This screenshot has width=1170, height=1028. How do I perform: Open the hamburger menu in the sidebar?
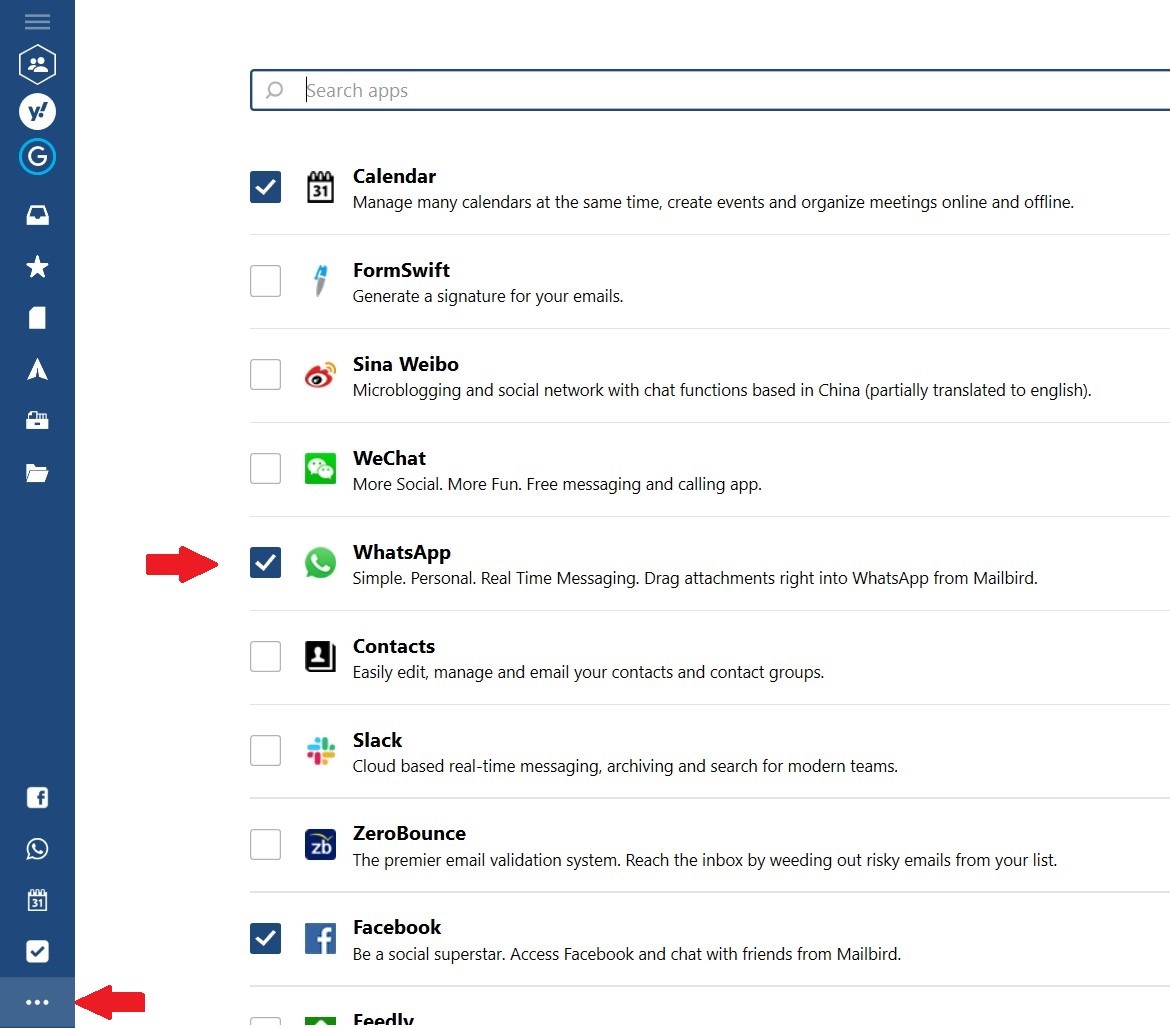[x=37, y=21]
